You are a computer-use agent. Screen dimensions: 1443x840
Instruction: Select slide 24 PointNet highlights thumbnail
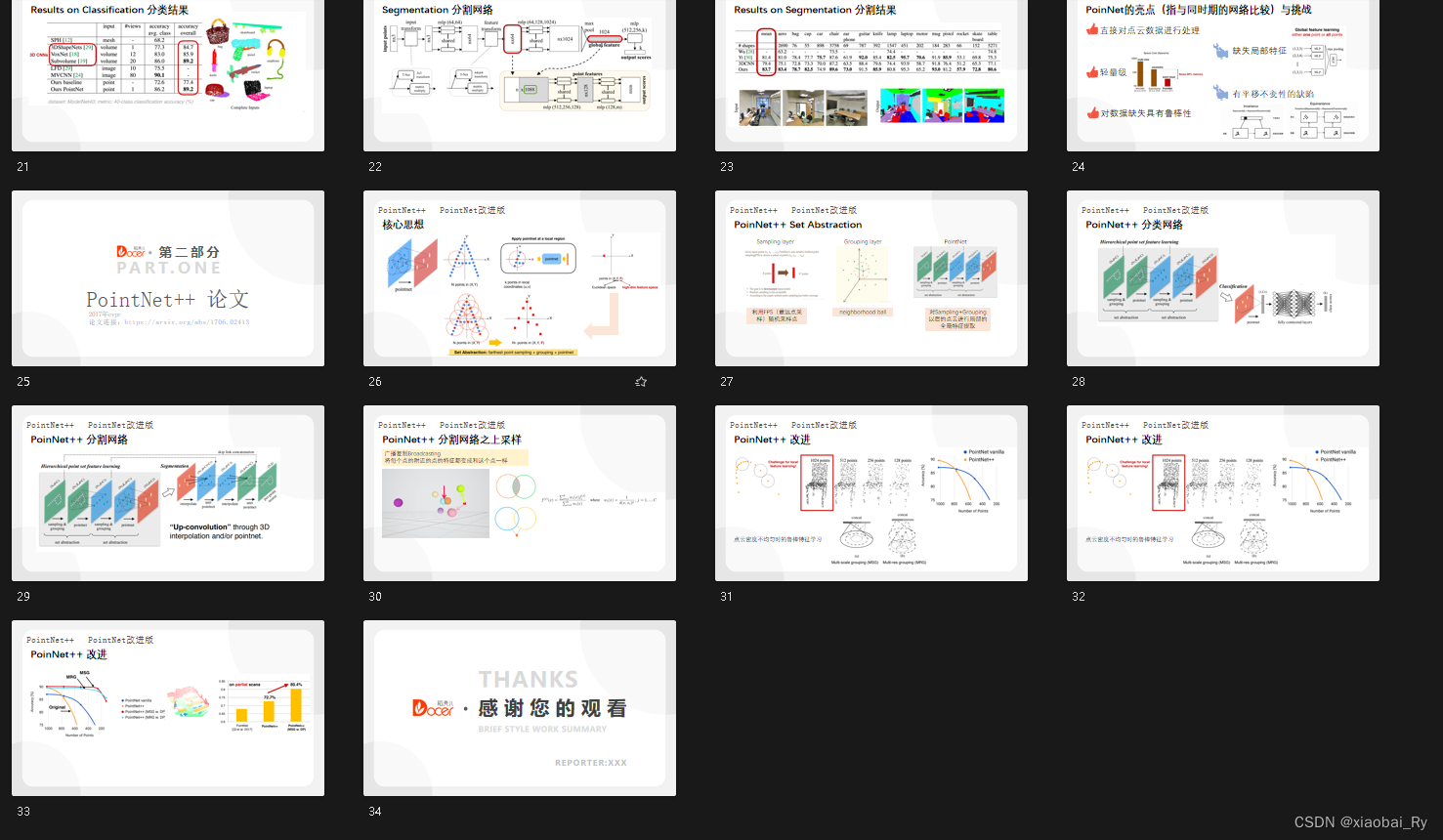tap(1223, 75)
